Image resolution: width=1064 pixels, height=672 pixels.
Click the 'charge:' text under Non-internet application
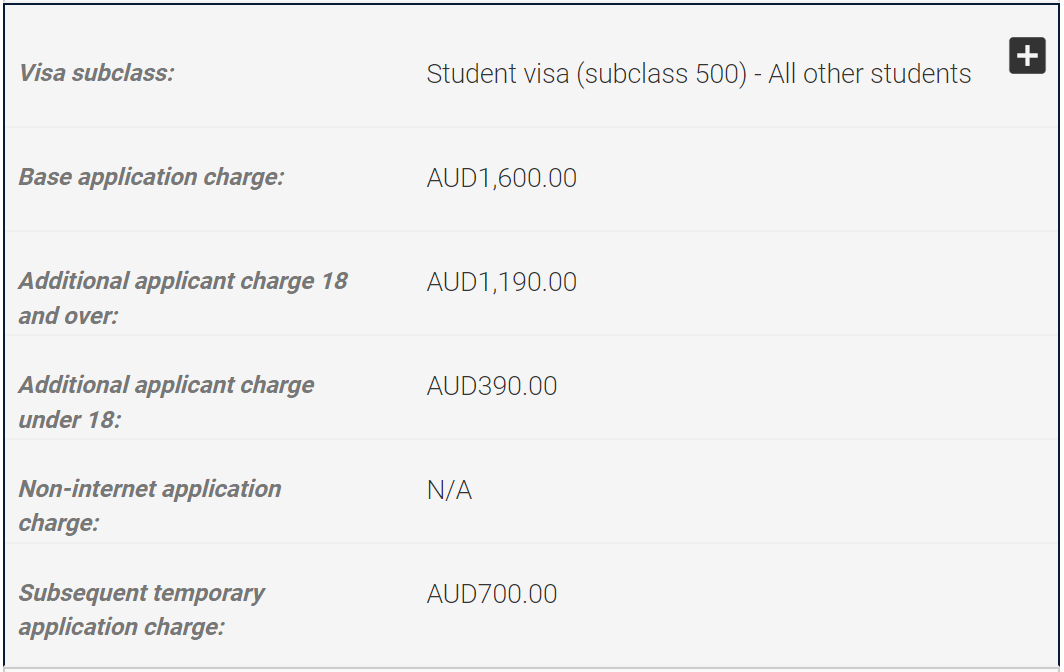pos(59,523)
